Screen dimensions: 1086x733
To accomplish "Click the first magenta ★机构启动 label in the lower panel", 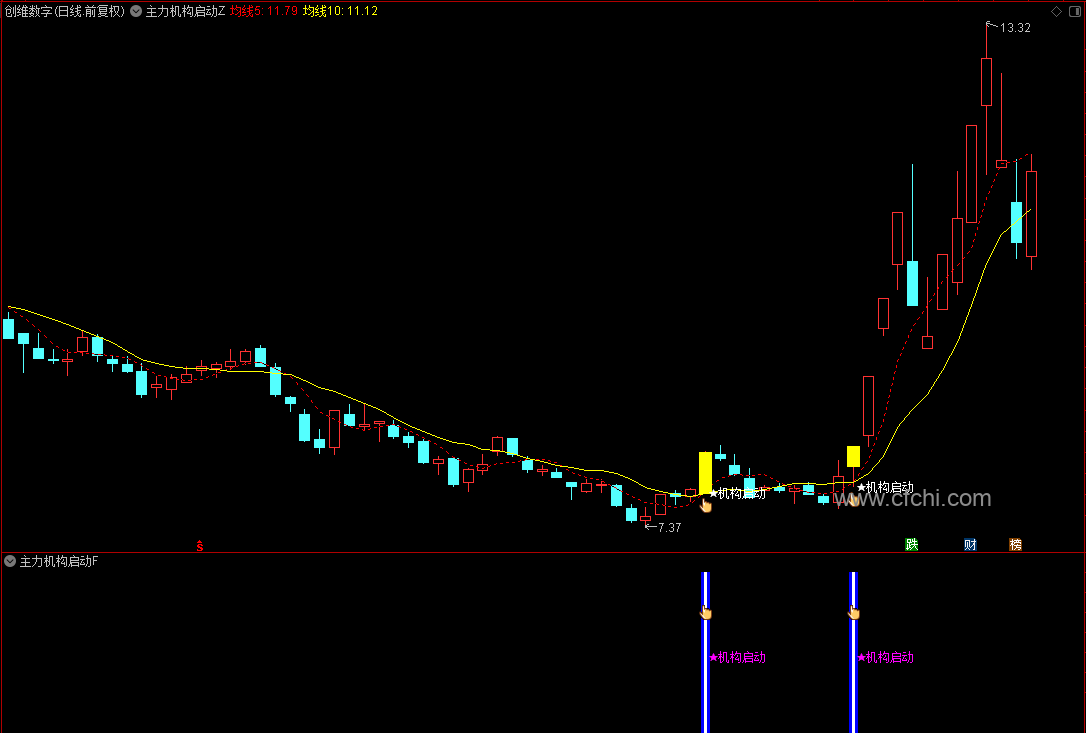I will pyautogui.click(x=738, y=657).
